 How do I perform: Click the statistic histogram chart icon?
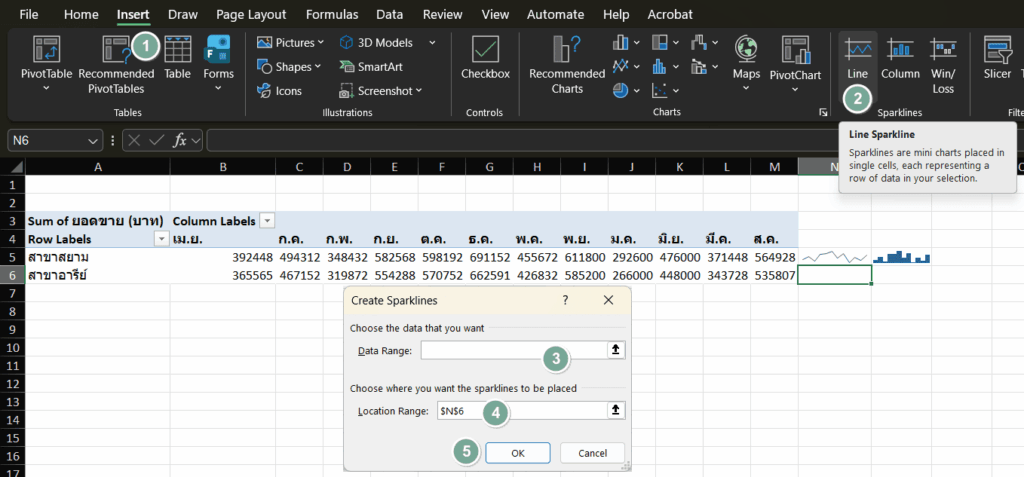click(660, 66)
